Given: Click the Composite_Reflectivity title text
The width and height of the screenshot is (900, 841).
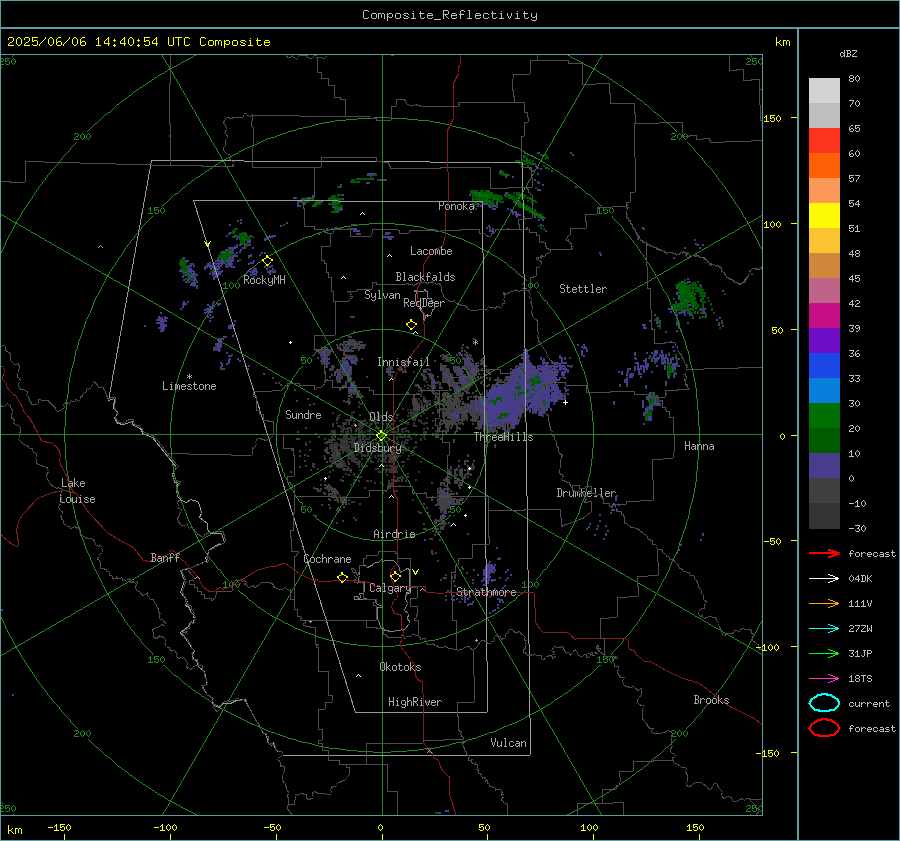Looking at the screenshot, I should tap(450, 15).
